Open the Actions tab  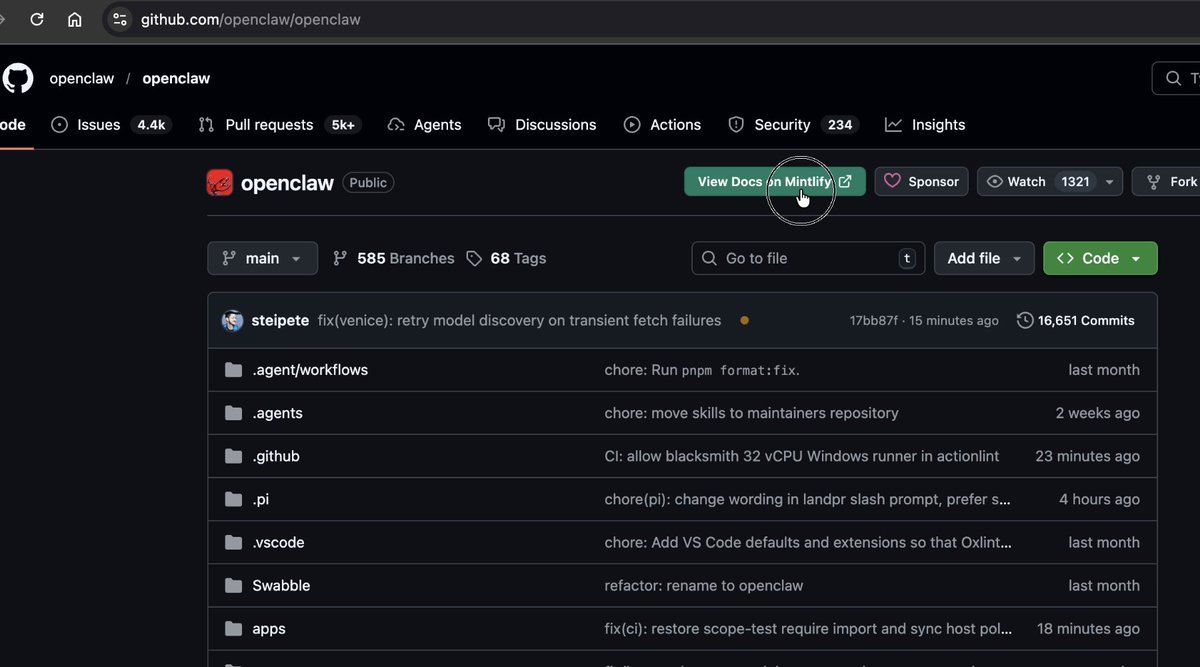pyautogui.click(x=662, y=125)
